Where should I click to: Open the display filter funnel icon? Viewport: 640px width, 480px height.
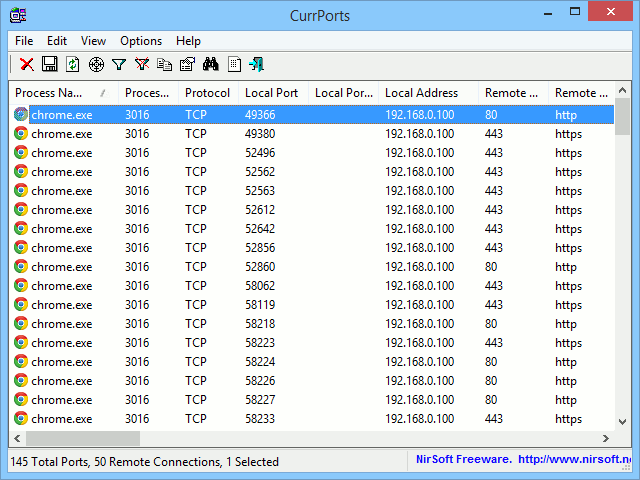point(119,64)
